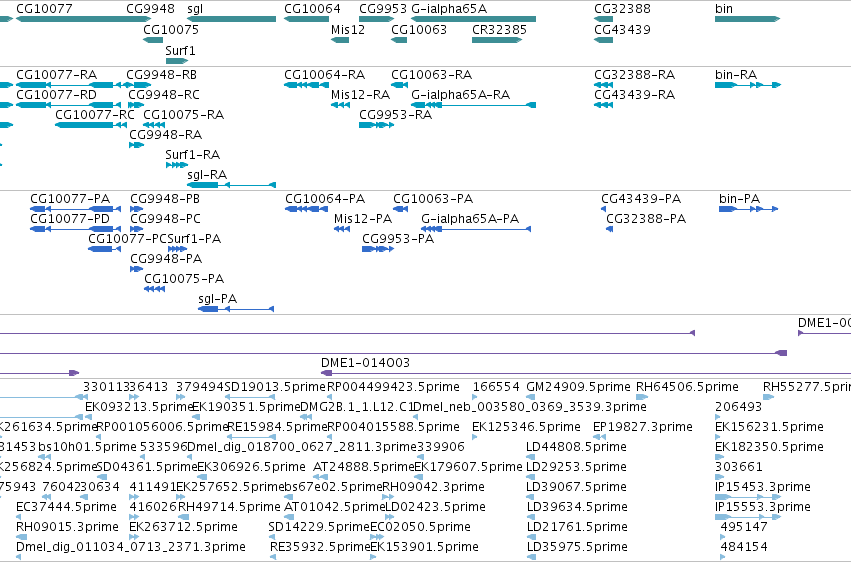
Task: Click the AT24888.5prime EST label
Action: click(364, 467)
